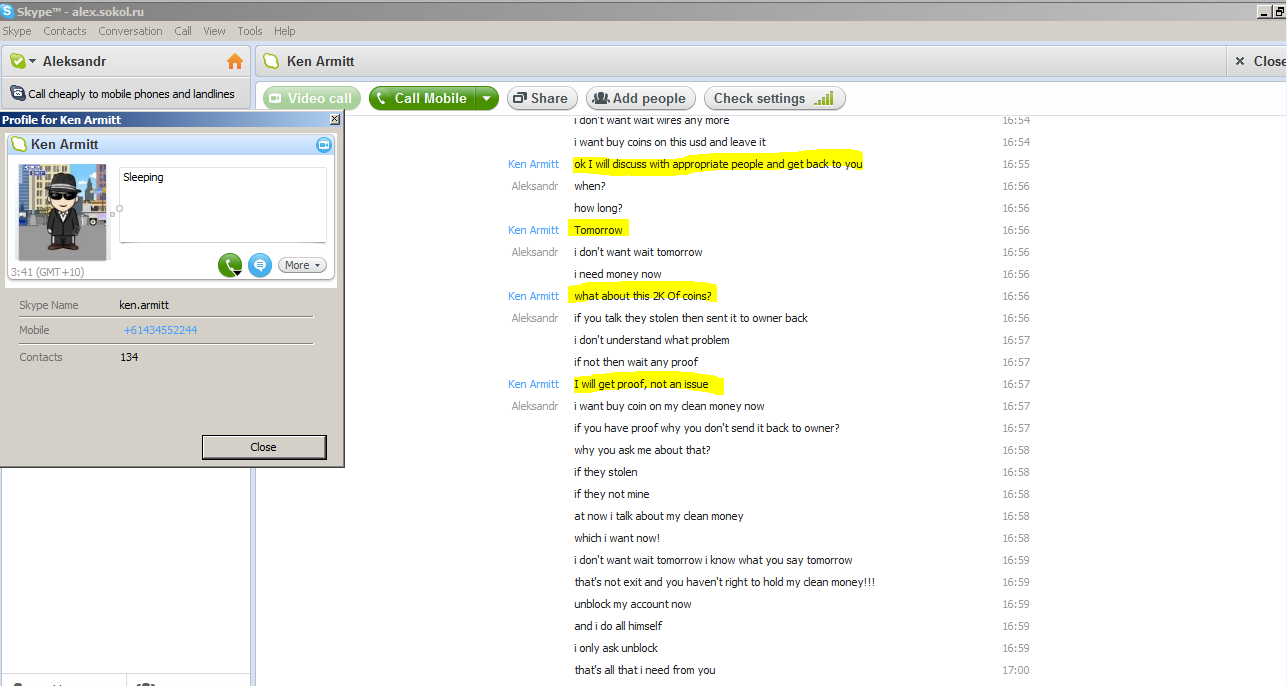Open the Call menu
This screenshot has height=686, width=1287.
point(183,31)
